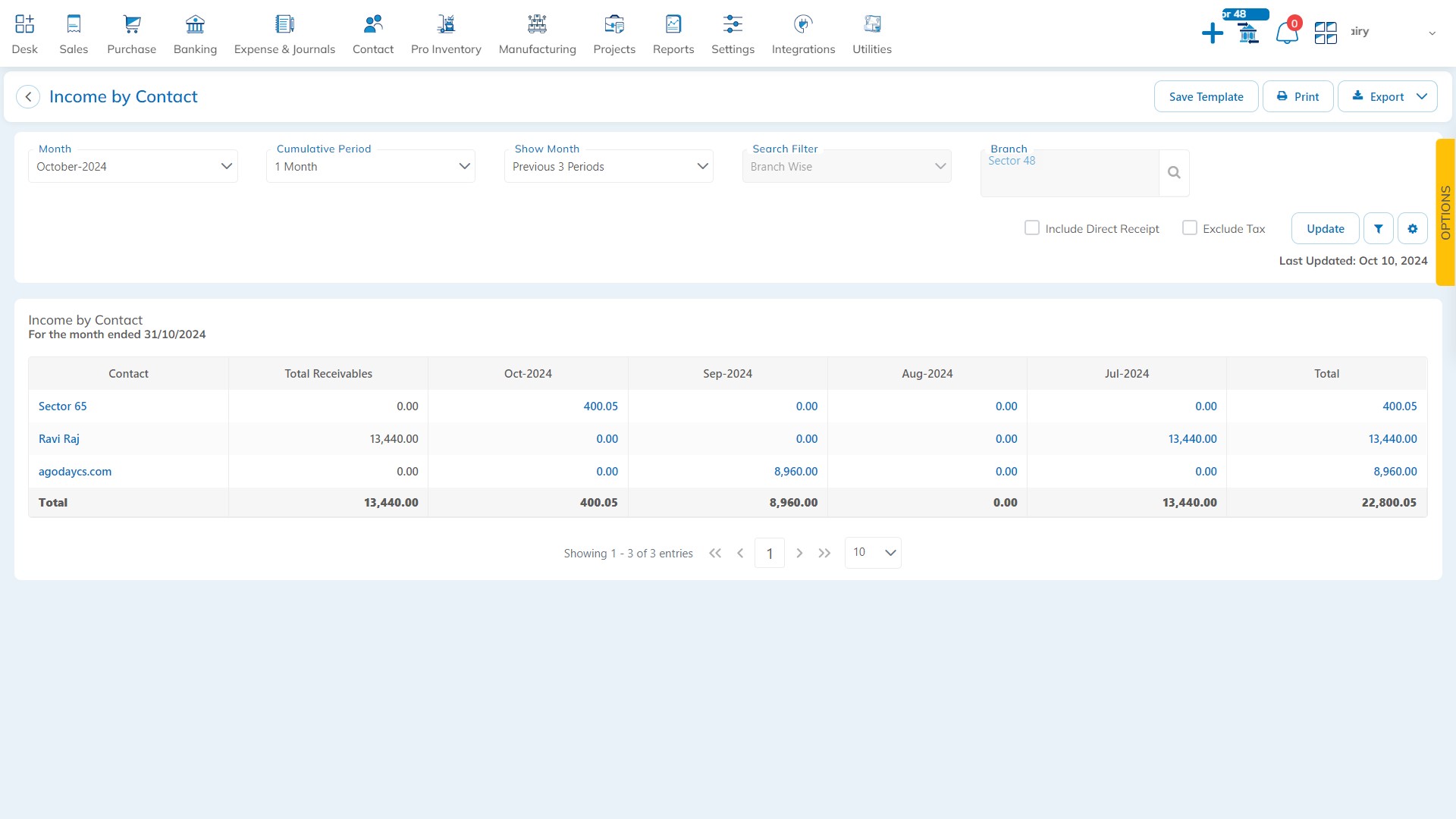Viewport: 1456px width, 819px height.
Task: Open the Settings sliders icon
Action: [733, 24]
